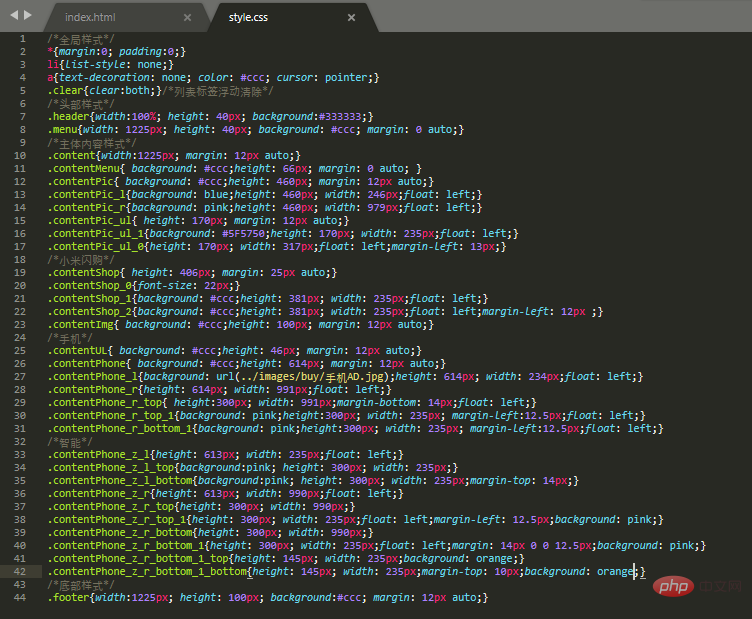The width and height of the screenshot is (752, 619).
Task: Close the index.html tab
Action: tap(188, 18)
